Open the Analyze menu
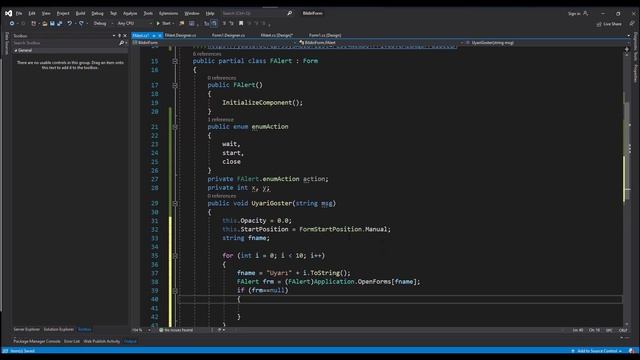 [x=130, y=13]
